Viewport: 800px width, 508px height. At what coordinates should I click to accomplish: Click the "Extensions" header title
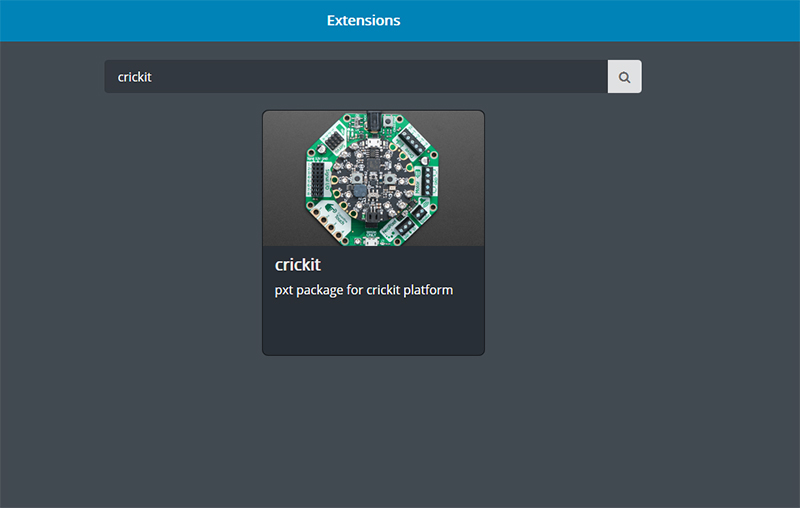pyautogui.click(x=363, y=20)
